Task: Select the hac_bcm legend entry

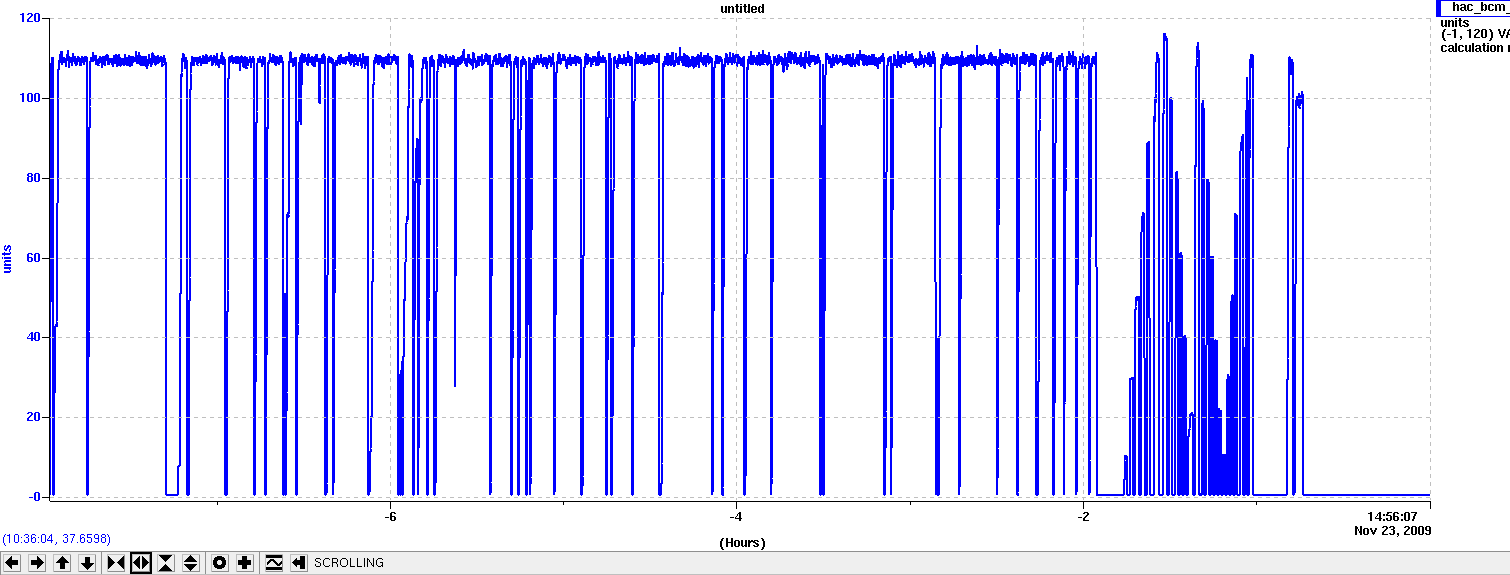Action: (x=1473, y=7)
